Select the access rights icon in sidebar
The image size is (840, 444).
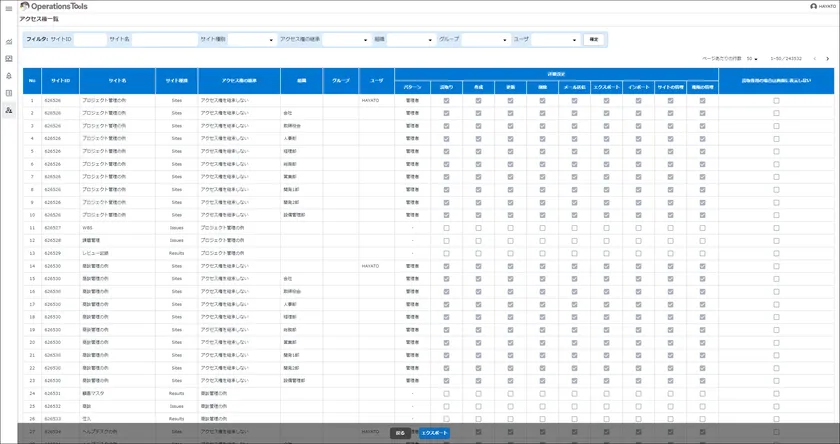(9, 110)
